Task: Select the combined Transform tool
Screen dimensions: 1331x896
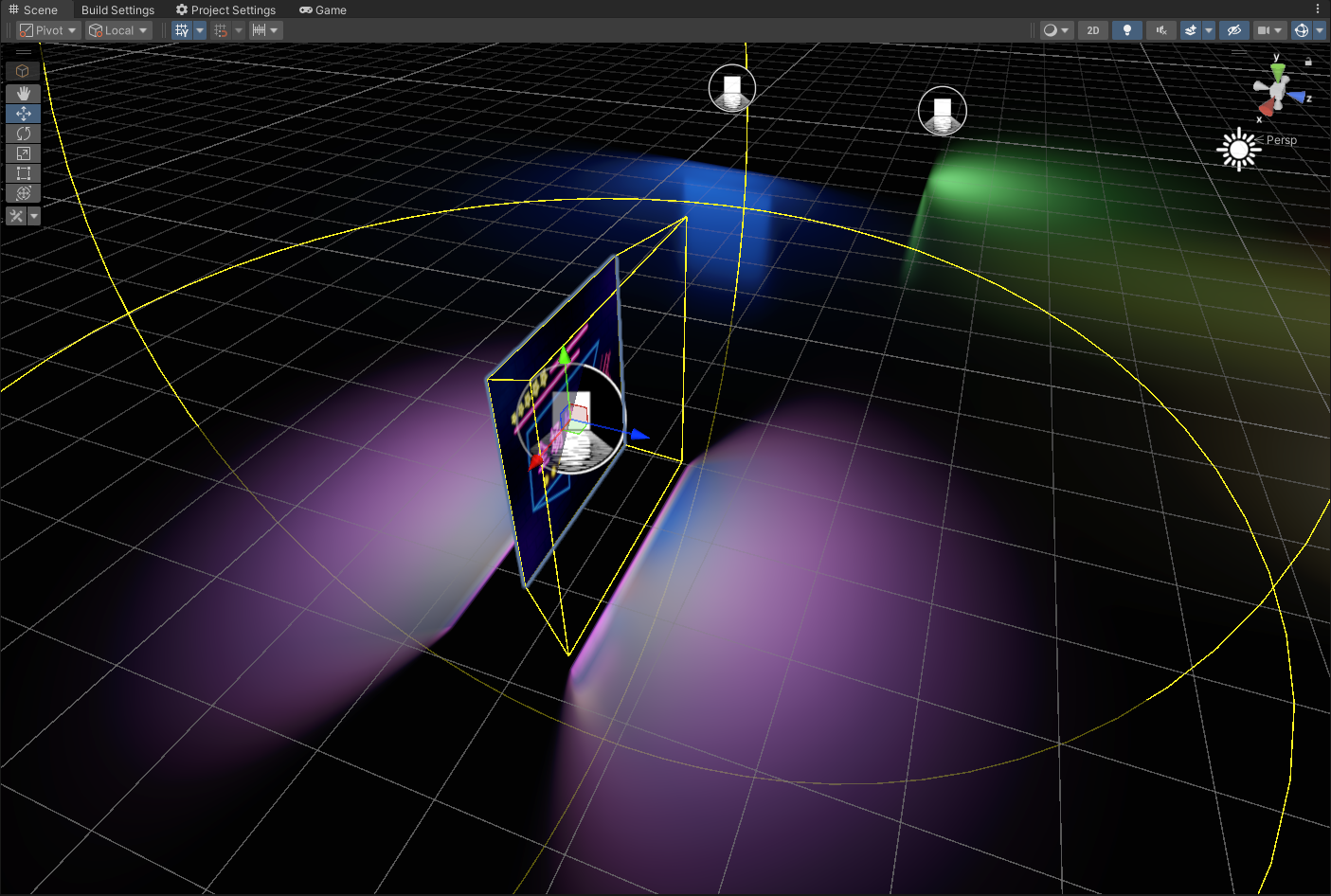Action: point(23,193)
